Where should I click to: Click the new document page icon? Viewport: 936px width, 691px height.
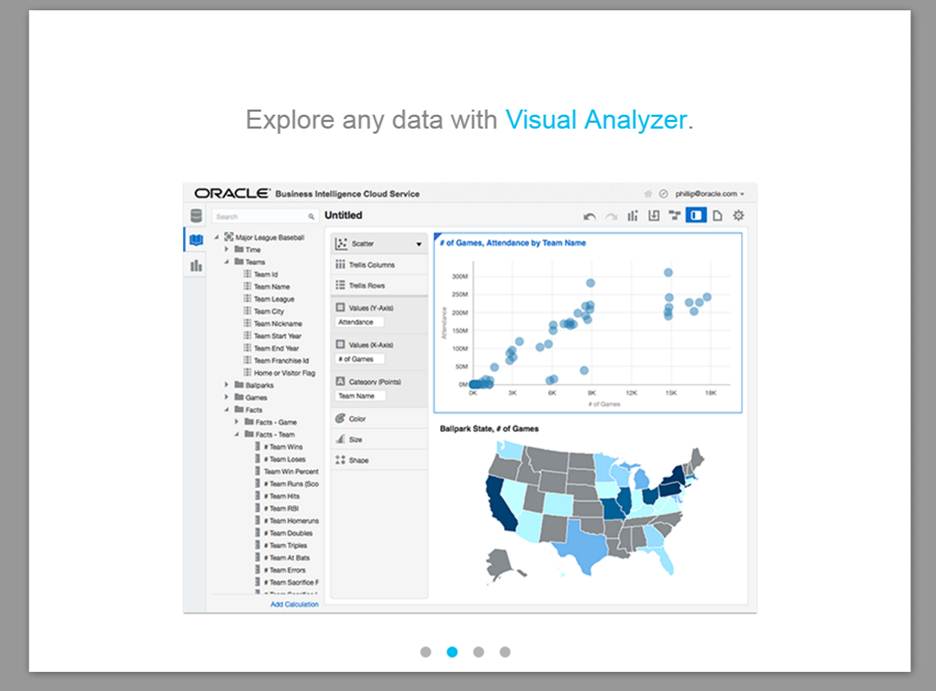tap(717, 216)
